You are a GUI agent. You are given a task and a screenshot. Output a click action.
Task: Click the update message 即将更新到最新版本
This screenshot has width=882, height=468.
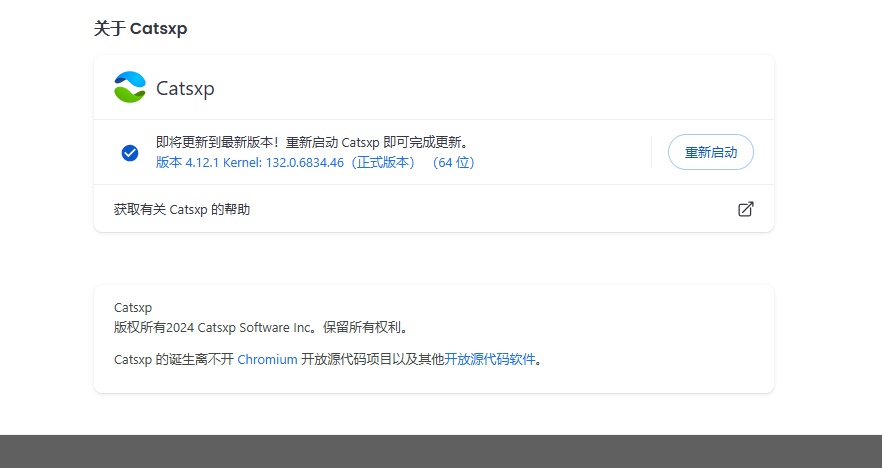(312, 142)
